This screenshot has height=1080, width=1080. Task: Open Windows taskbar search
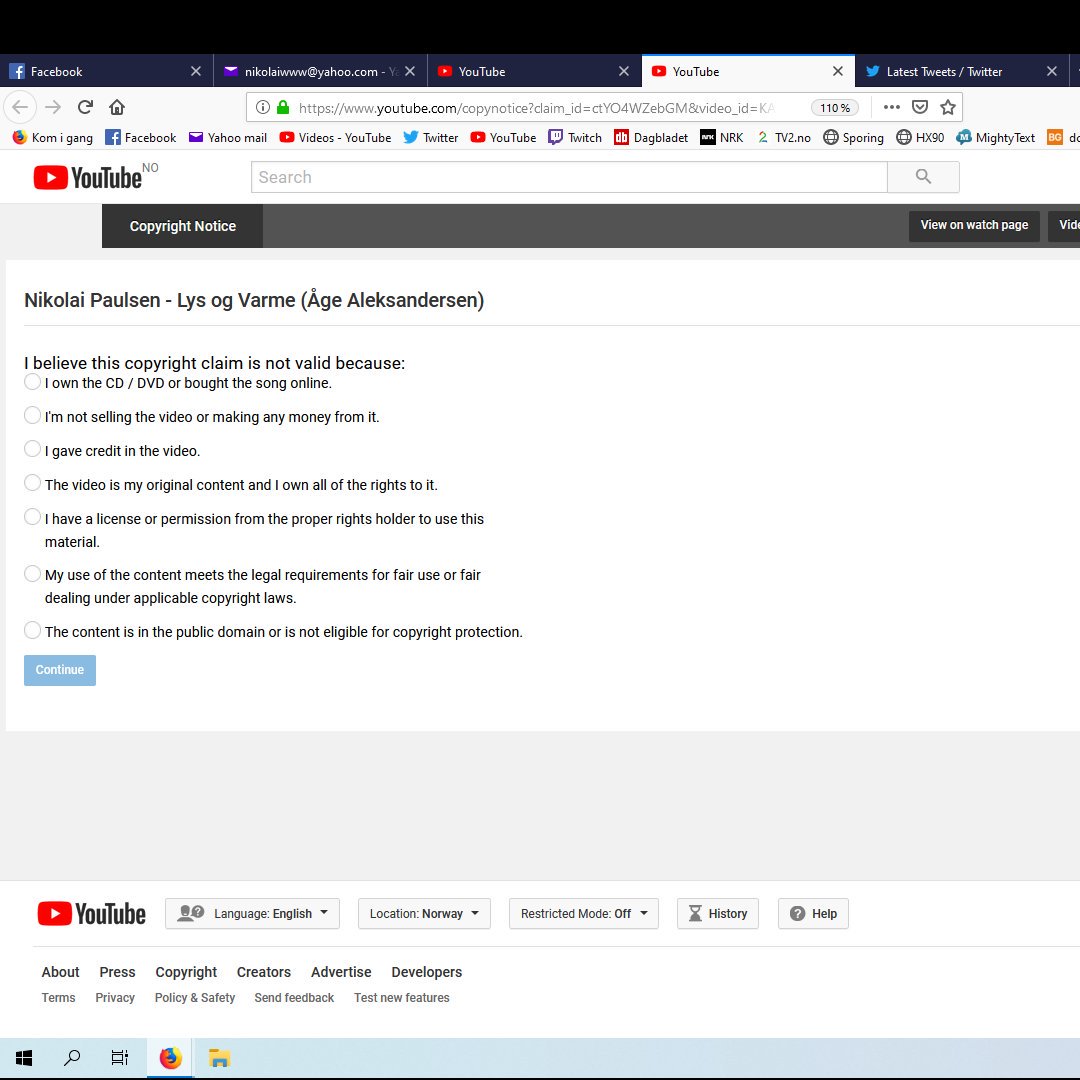coord(72,1057)
